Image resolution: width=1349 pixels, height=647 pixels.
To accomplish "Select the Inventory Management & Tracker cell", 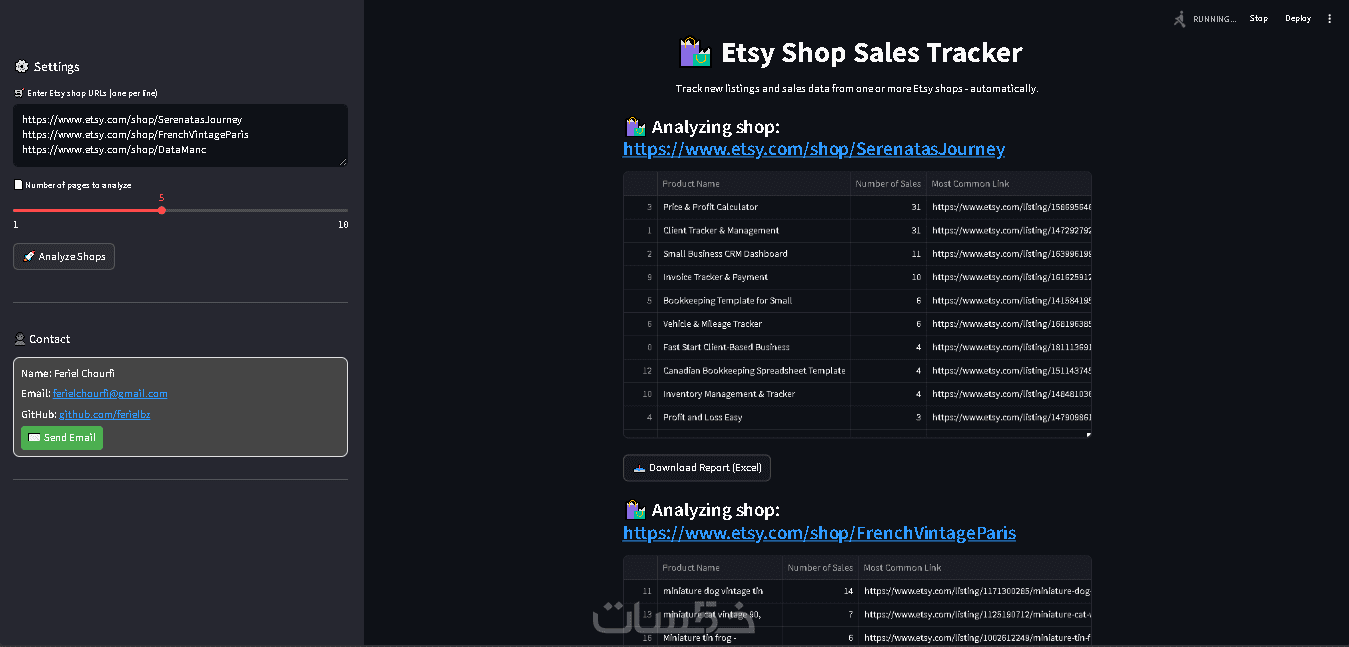I will click(754, 394).
